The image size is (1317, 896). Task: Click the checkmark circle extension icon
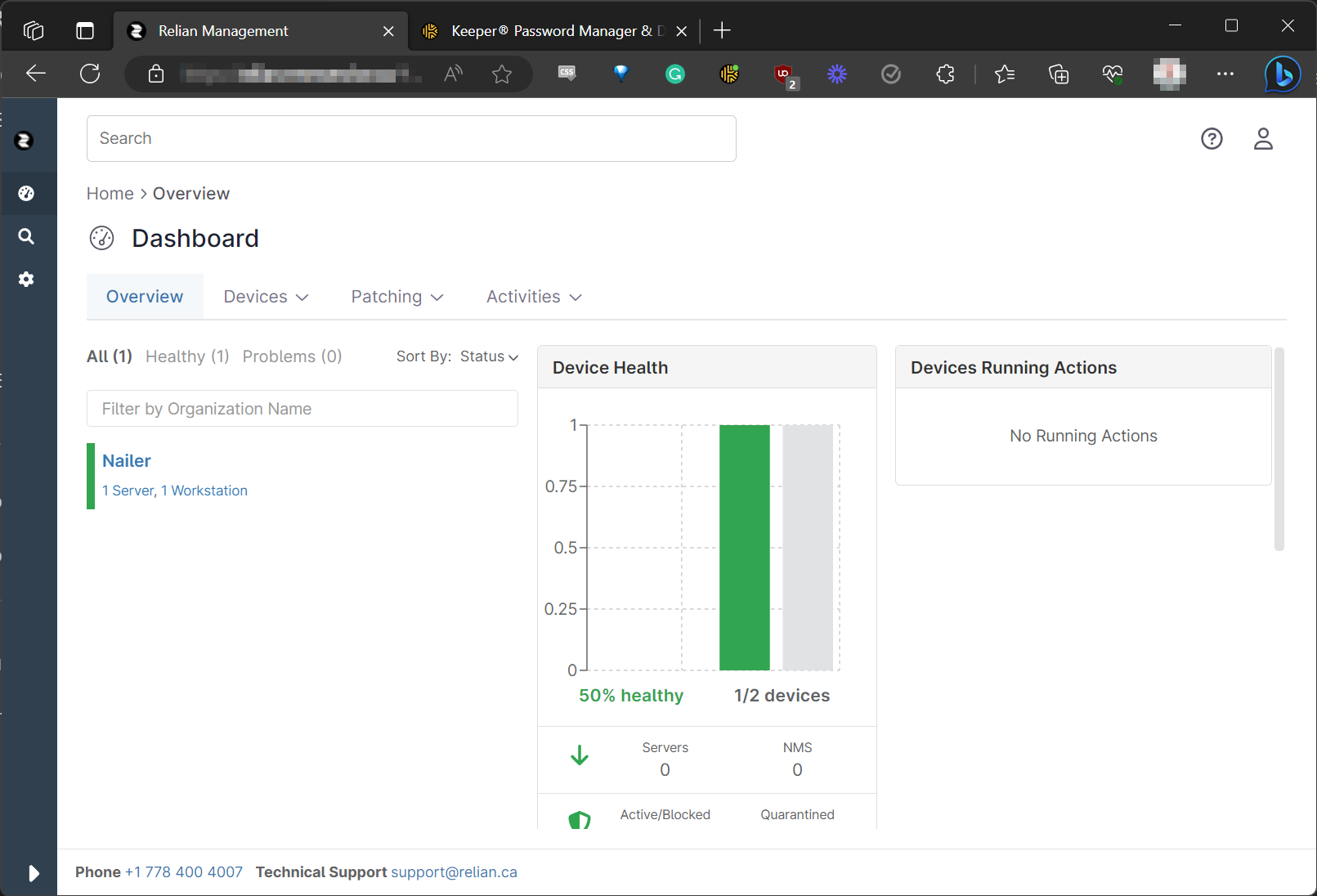(891, 74)
